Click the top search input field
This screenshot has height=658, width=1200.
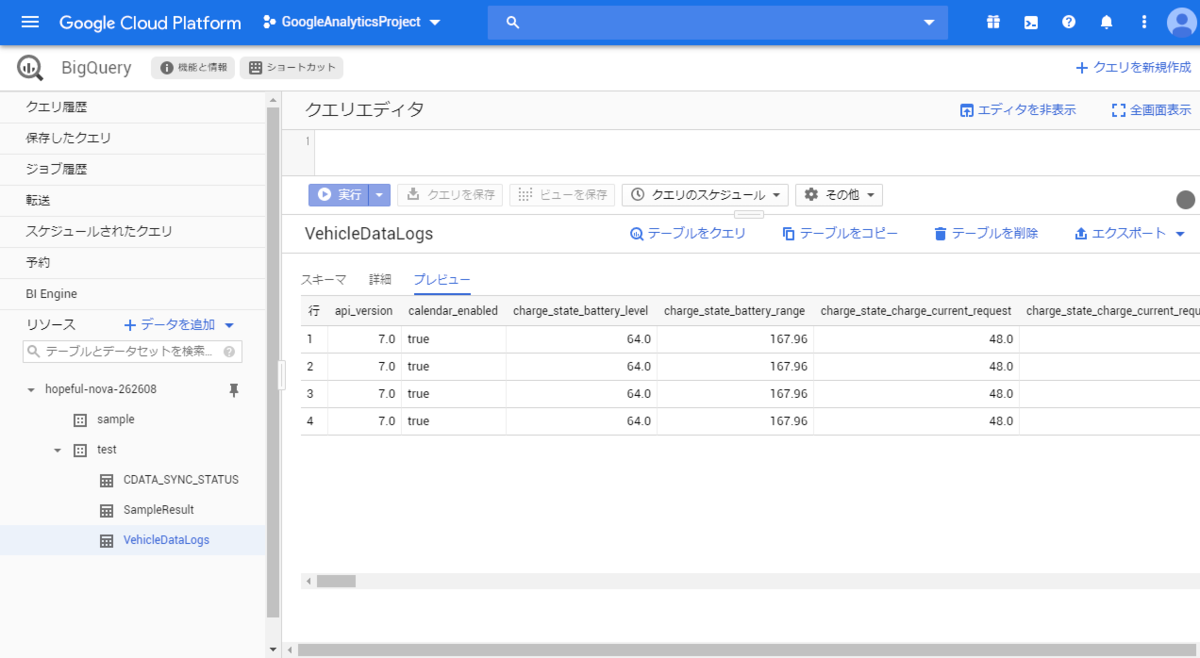point(718,22)
